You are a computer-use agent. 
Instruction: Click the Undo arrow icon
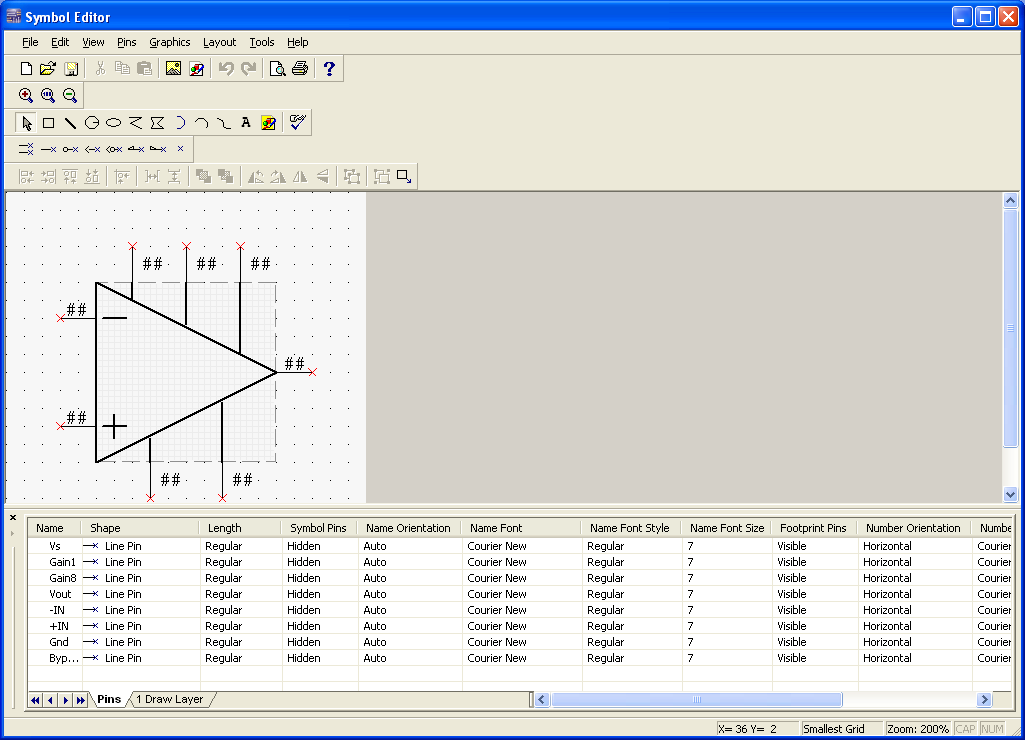coord(226,69)
